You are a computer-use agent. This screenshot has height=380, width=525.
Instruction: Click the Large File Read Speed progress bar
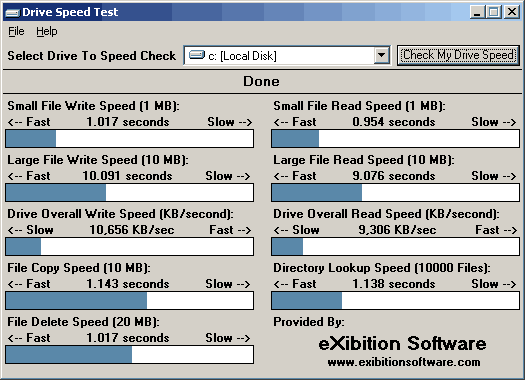[x=395, y=193]
